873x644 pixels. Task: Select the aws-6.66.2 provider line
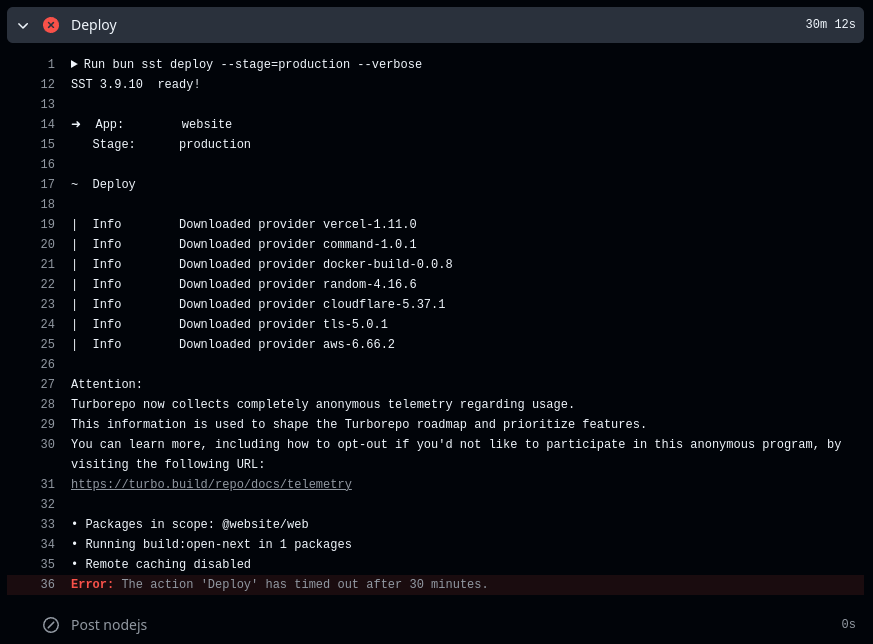click(x=233, y=345)
